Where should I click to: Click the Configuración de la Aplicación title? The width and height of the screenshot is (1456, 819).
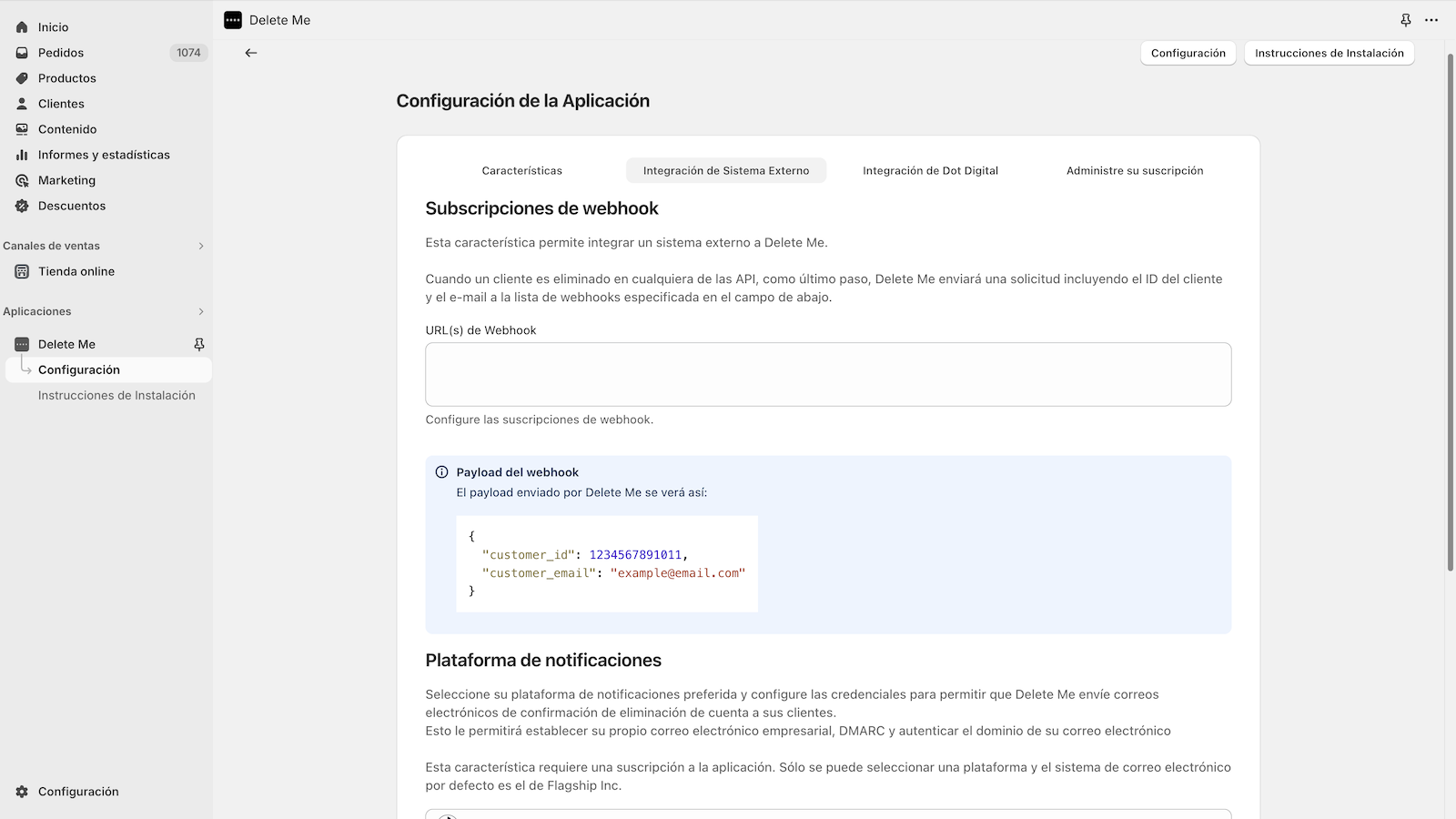[x=523, y=101]
